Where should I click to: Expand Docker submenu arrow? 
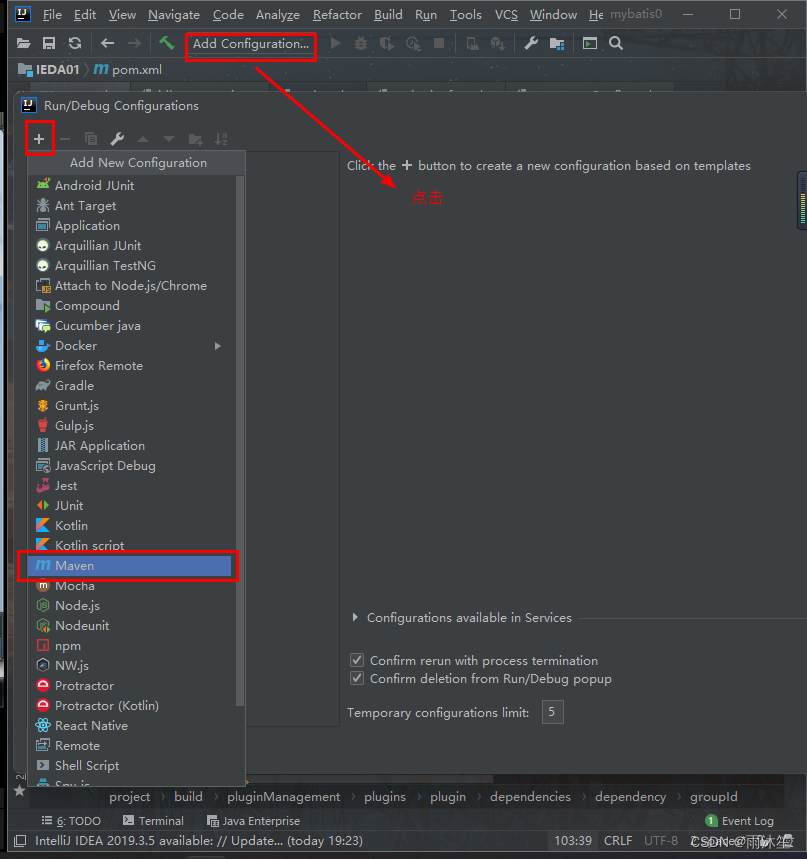tap(218, 346)
